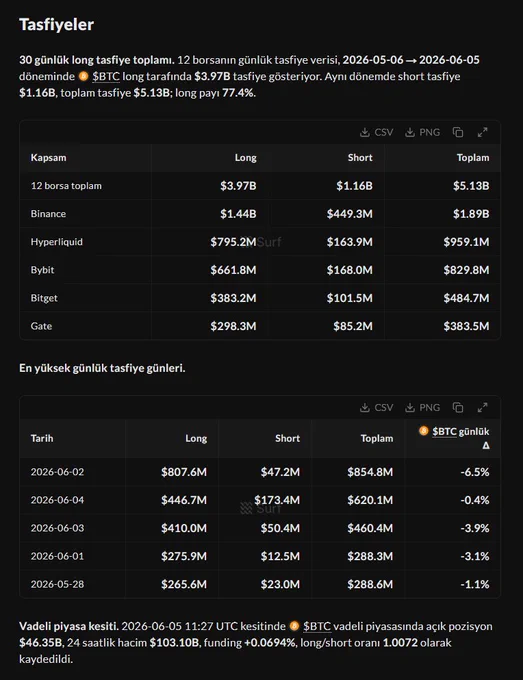
Task: Copy the daily liquidation days table
Action: click(x=458, y=408)
